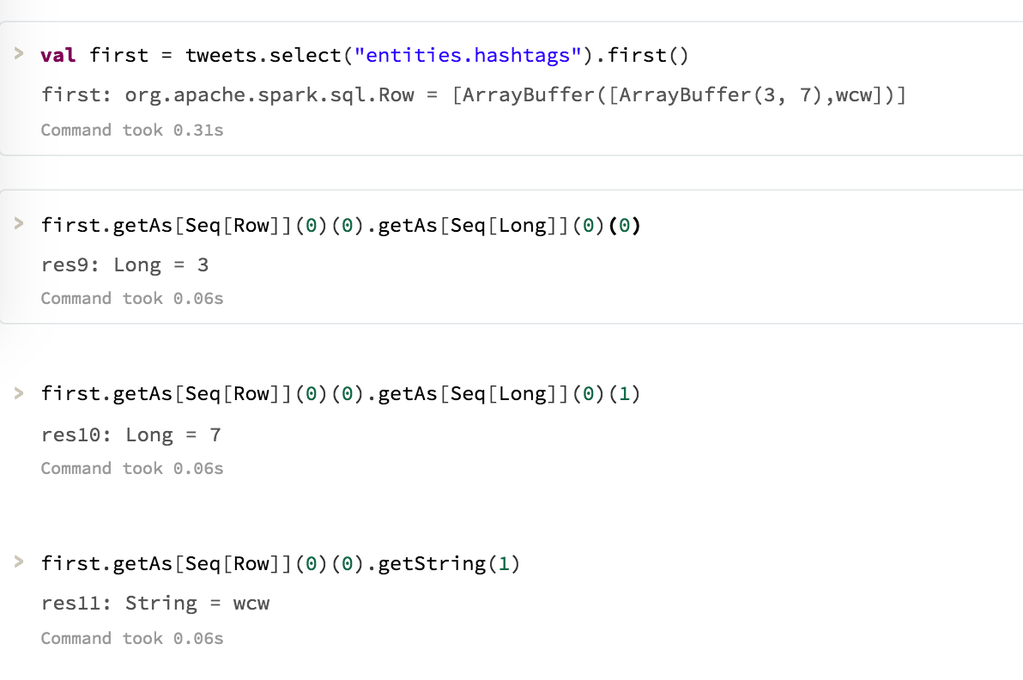Click the output line "res9: Long = 3"
This screenshot has height=680, width=1023.
[125, 265]
